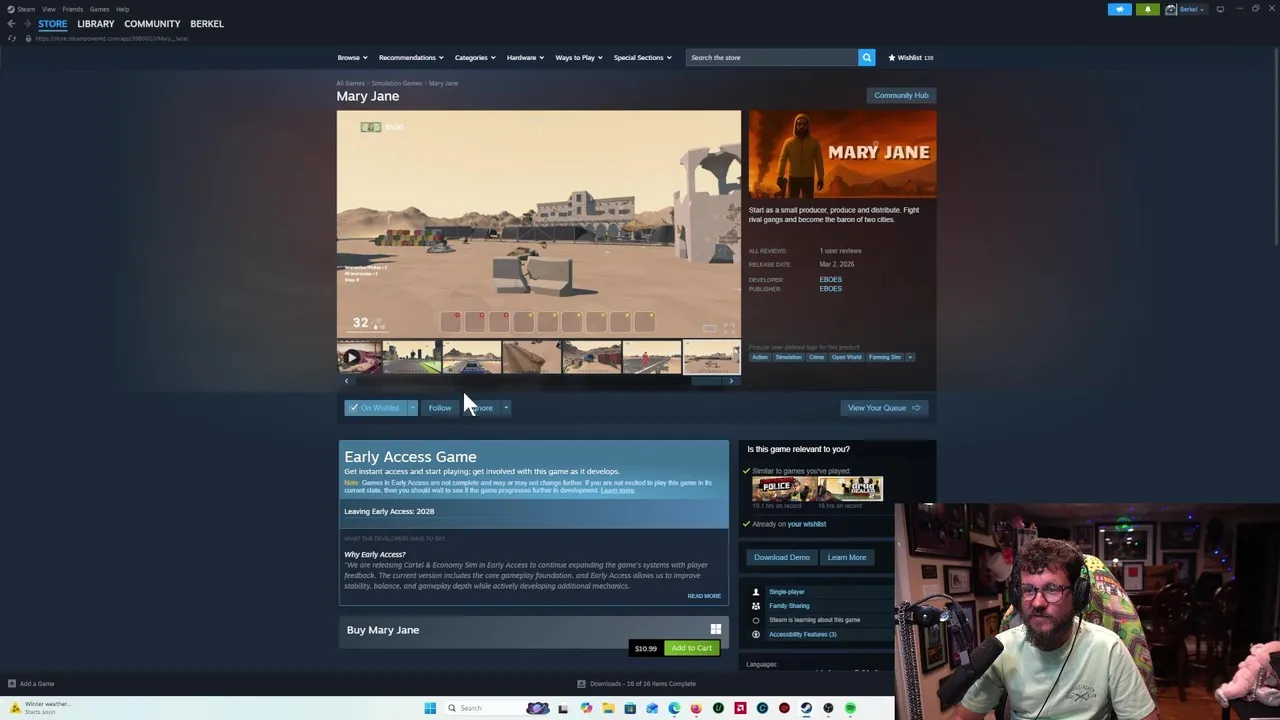Expand the Ways to Play dropdown

tap(578, 58)
